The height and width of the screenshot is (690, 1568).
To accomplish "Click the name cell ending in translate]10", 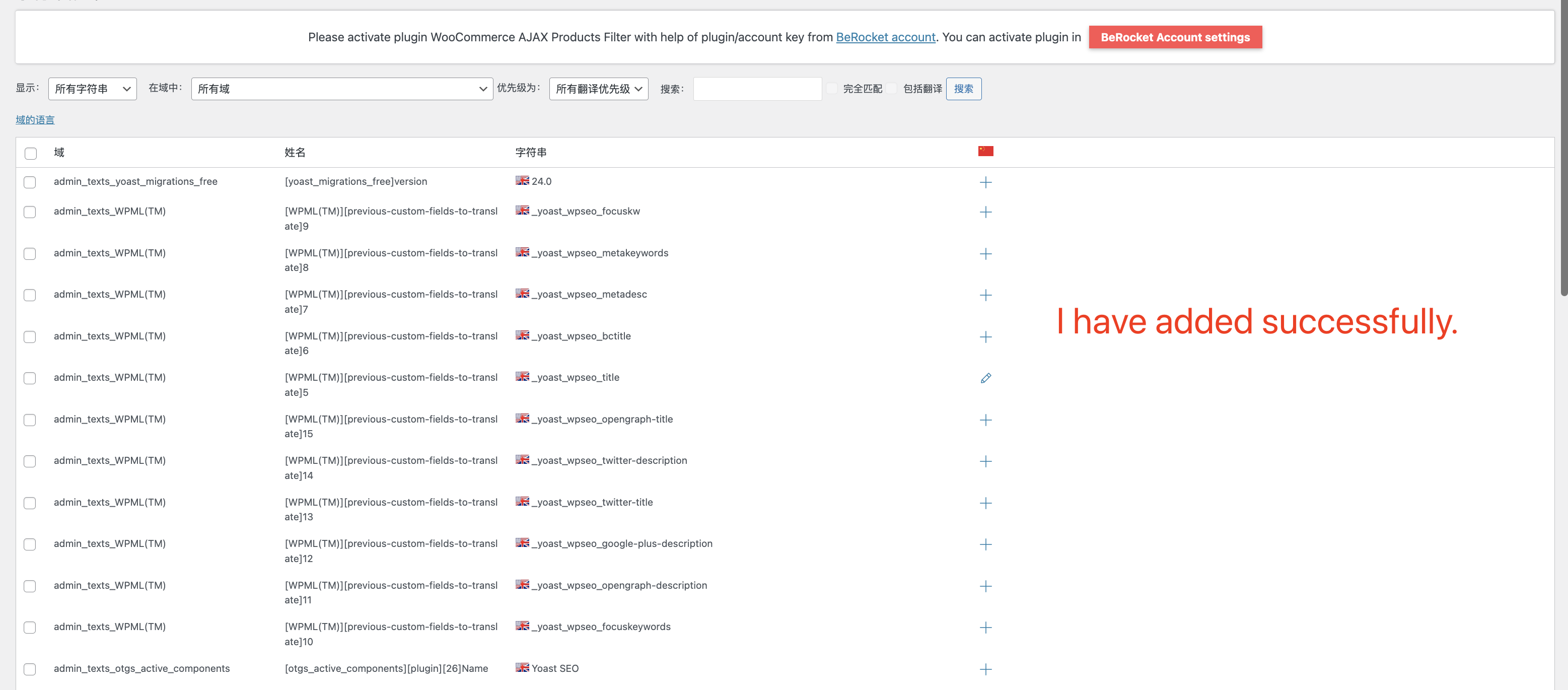I will [391, 634].
